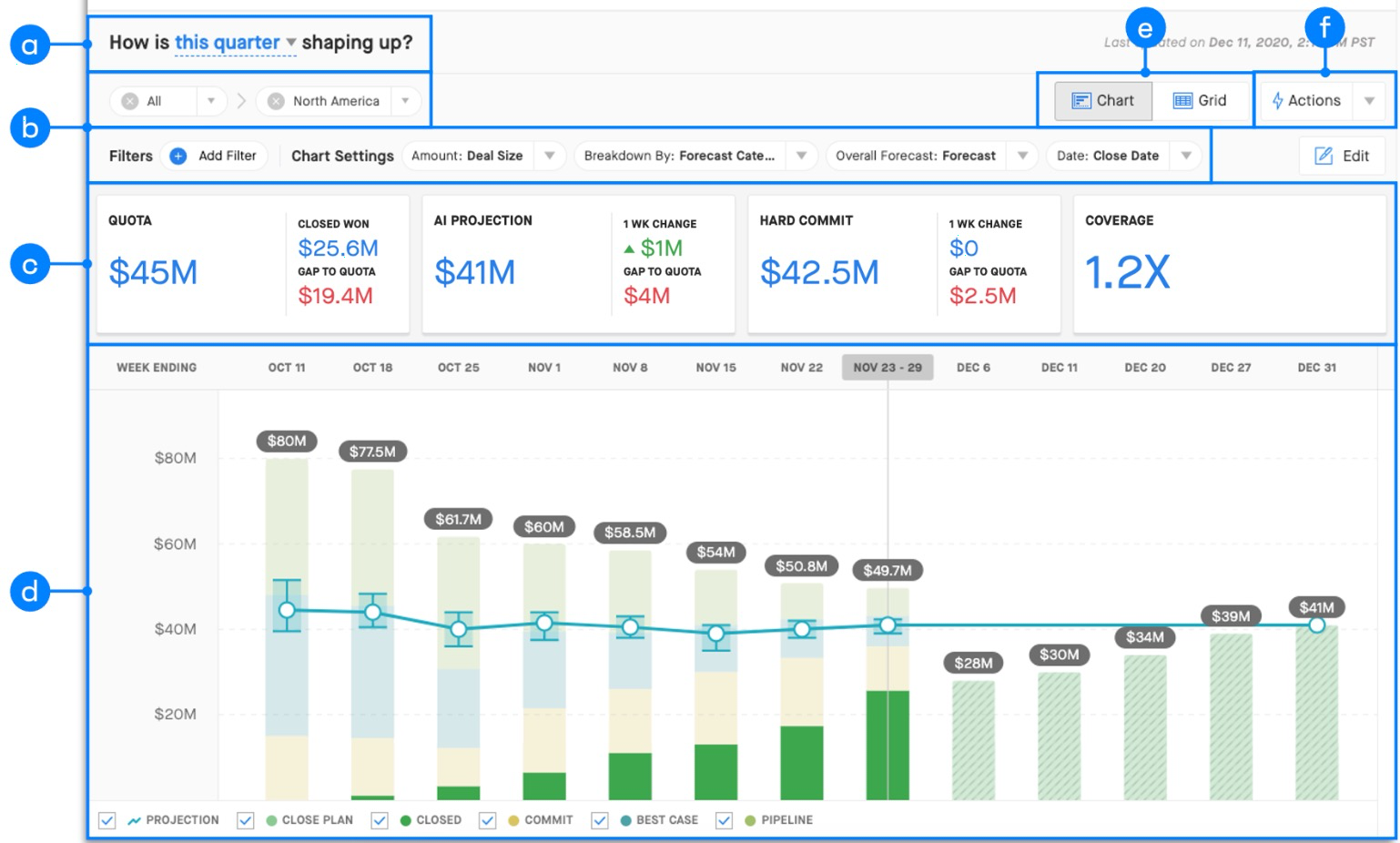Click the Best Case teal legend swatch
The height and width of the screenshot is (843, 1400).
pos(625,820)
